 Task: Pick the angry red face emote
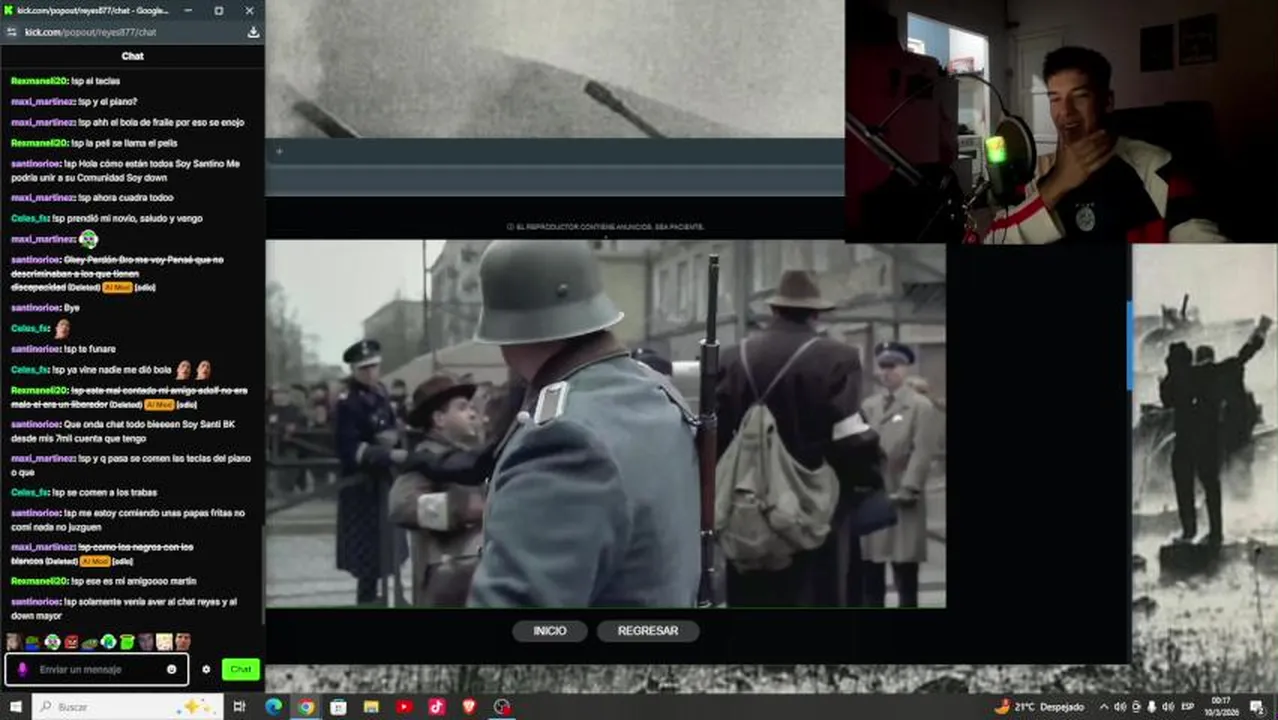71,641
